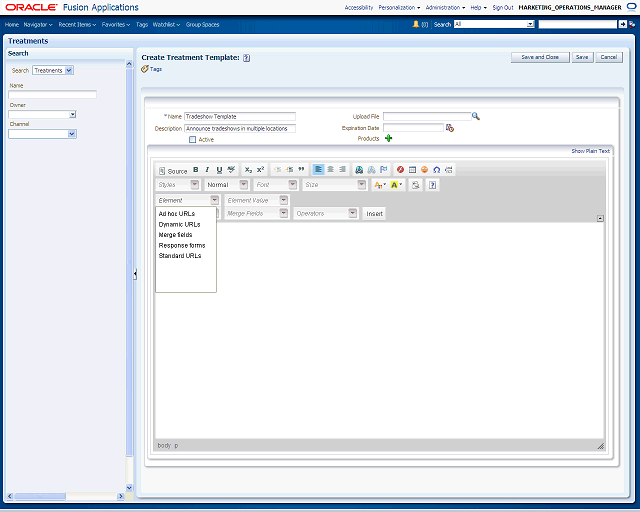Select Standard URLs option
The image size is (640, 512).
[180, 256]
